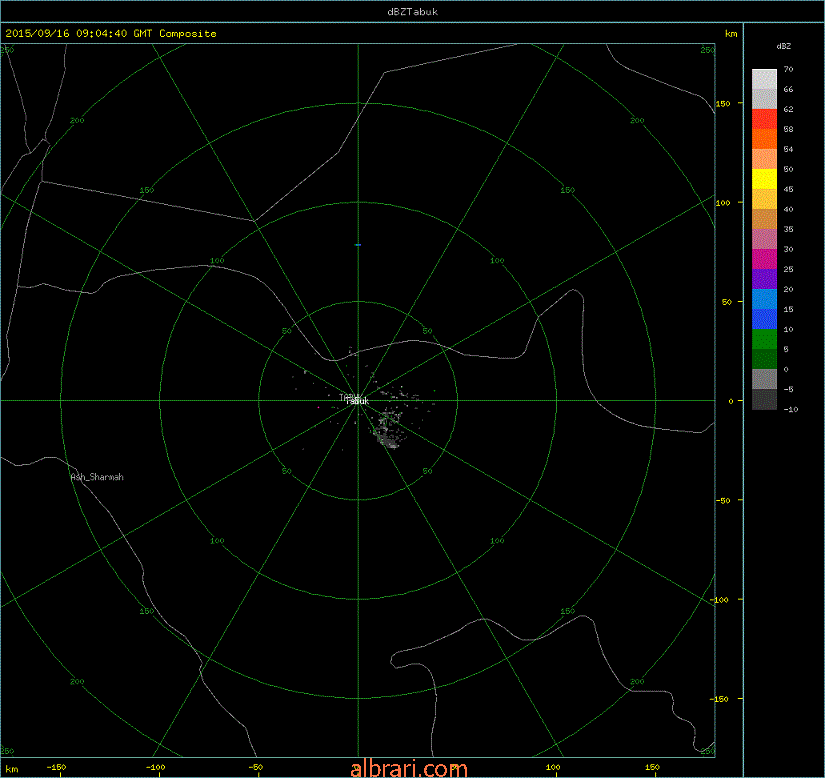The image size is (825, 778).
Task: Click the dark green swatch above 0
Action: click(764, 359)
